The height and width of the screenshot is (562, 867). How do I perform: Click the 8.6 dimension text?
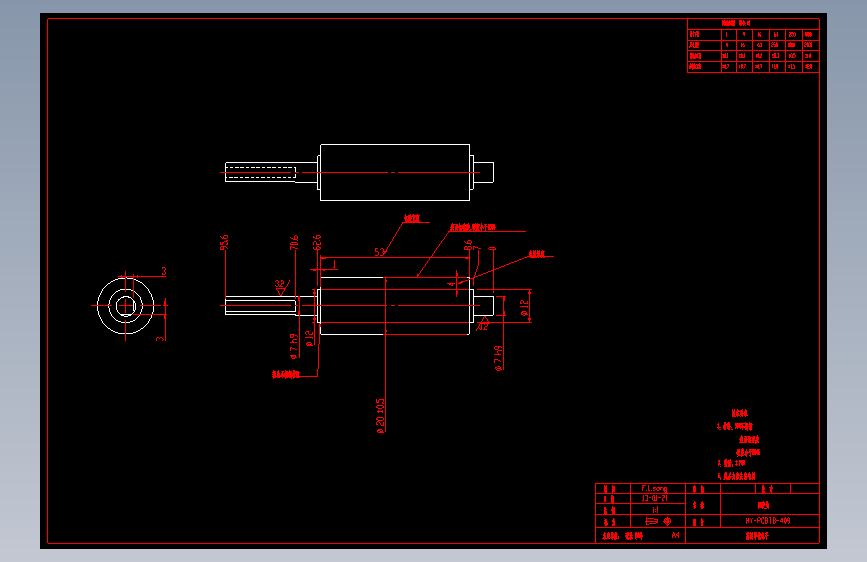pyautogui.click(x=468, y=246)
